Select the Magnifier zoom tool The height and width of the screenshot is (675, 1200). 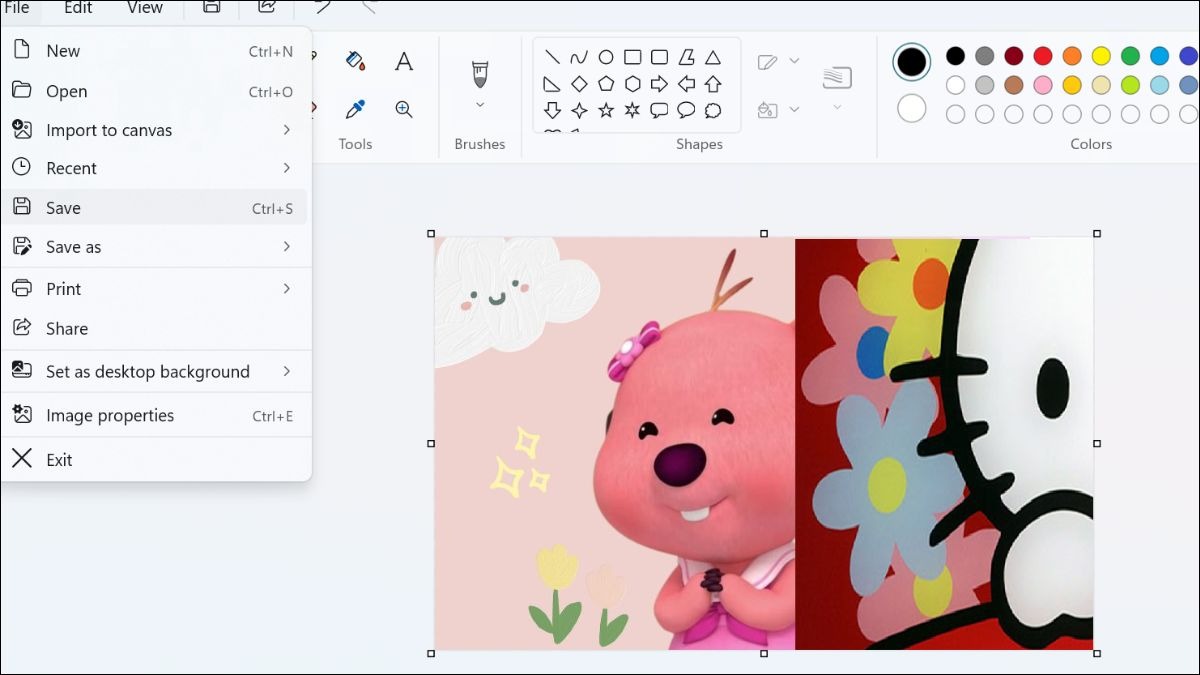tap(404, 109)
